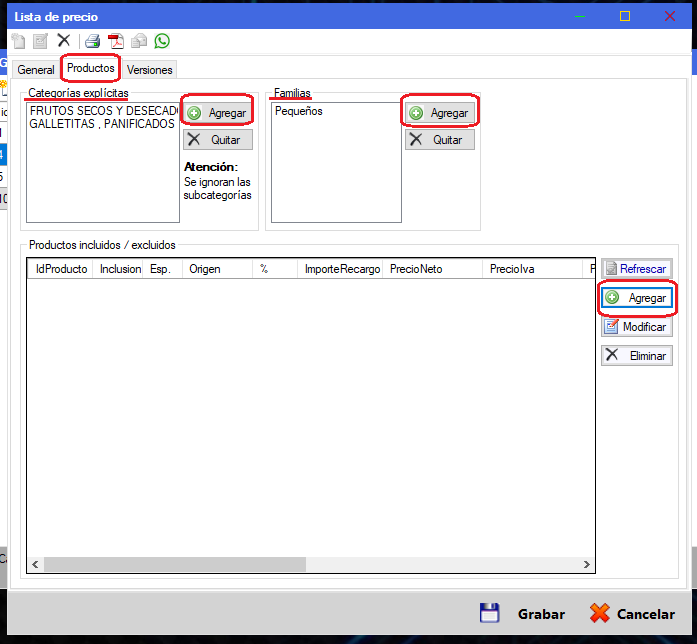Click the Grabar floppy disk icon
The height and width of the screenshot is (644, 697).
point(489,613)
